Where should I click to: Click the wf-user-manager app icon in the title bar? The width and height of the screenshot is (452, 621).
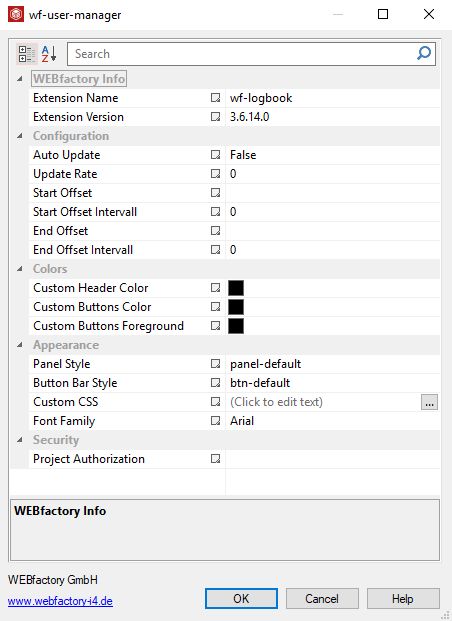point(16,15)
